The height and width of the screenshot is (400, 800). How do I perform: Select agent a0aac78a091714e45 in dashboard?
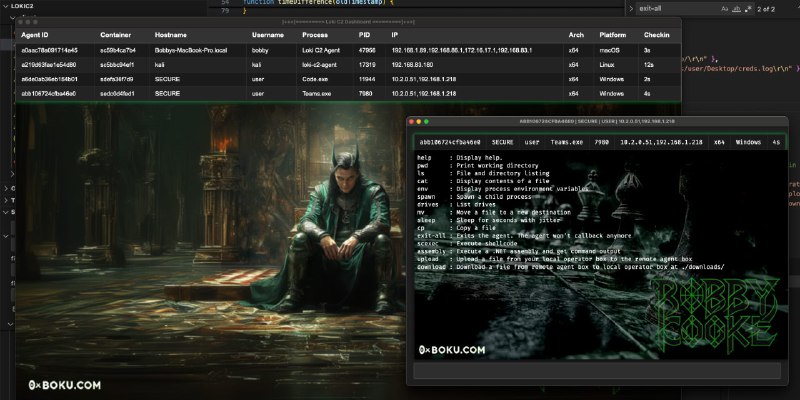click(49, 51)
